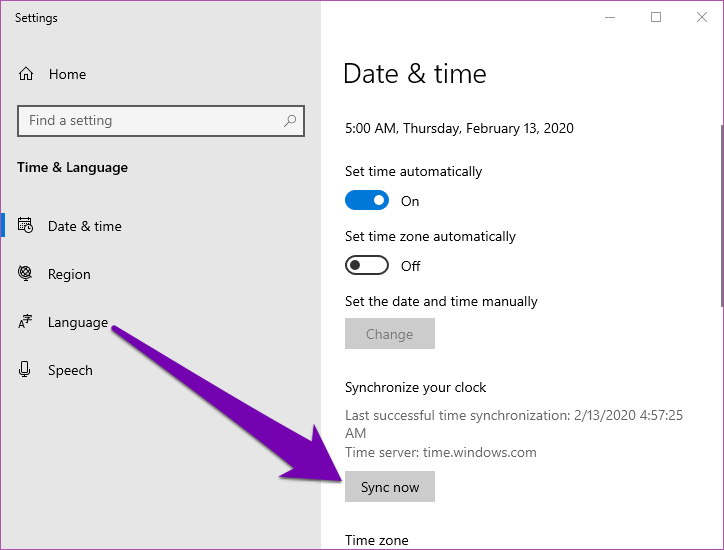This screenshot has width=724, height=550.
Task: Enable Set time zone automatically
Action: 367,265
